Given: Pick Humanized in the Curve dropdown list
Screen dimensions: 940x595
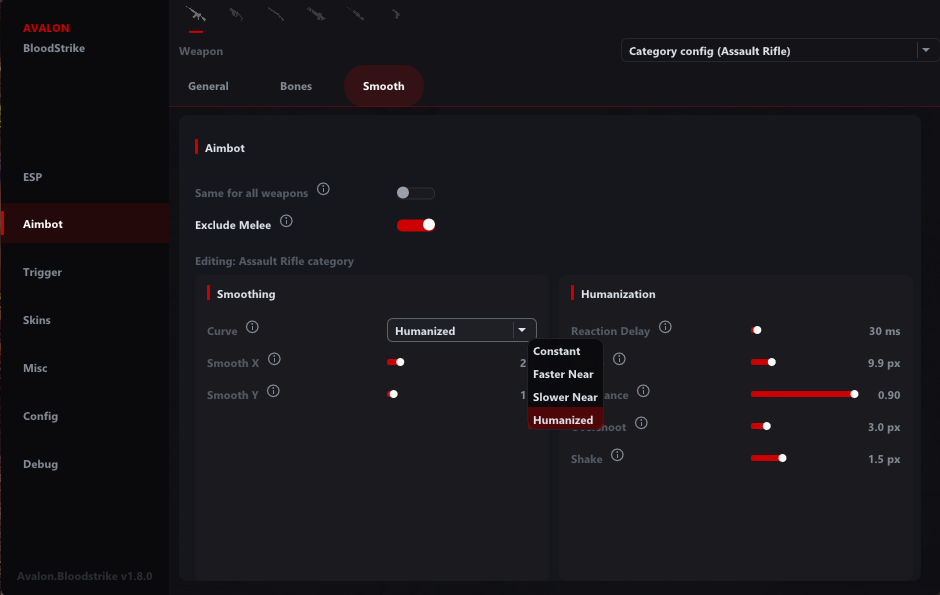Looking at the screenshot, I should click(565, 419).
